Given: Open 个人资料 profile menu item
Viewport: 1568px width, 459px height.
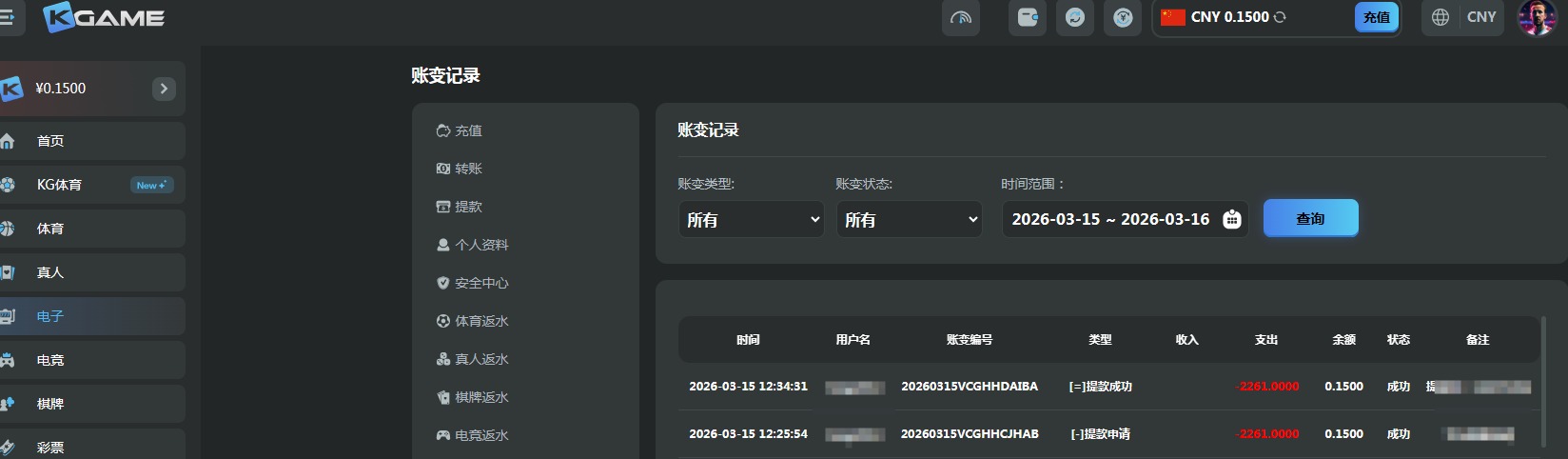Looking at the screenshot, I should pyautogui.click(x=481, y=245).
